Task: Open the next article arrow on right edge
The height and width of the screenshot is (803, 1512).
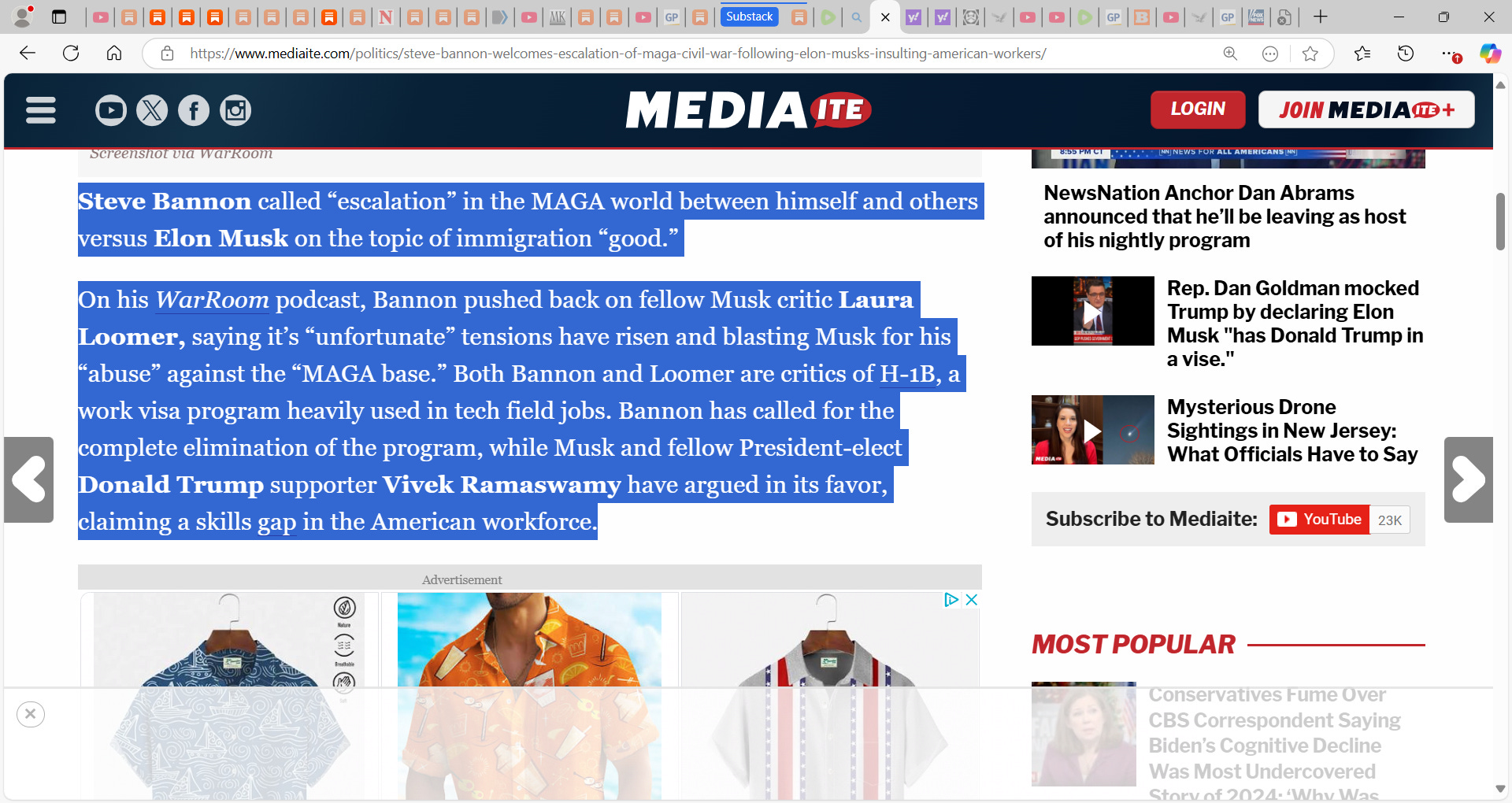Action: tap(1469, 479)
